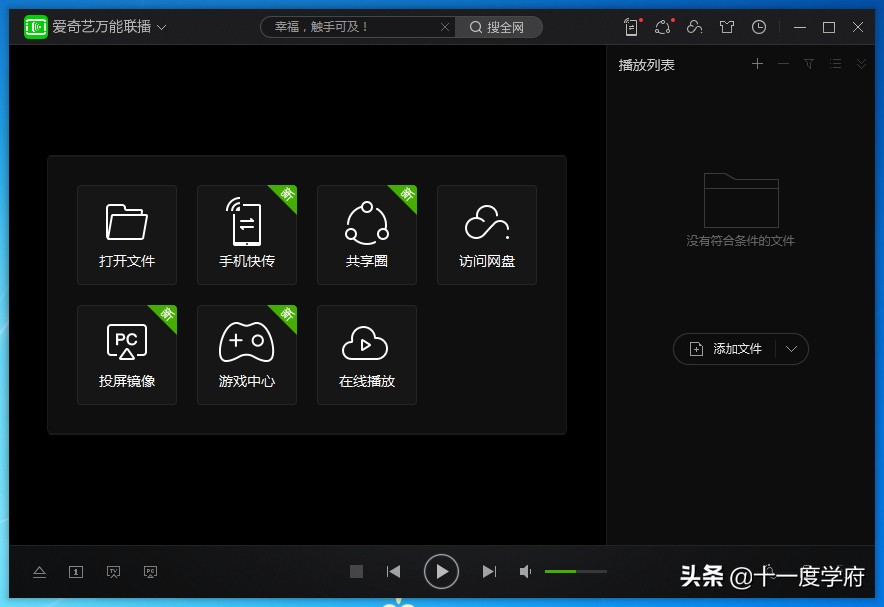Image resolution: width=884 pixels, height=607 pixels.
Task: Launch the 游戏中心 game center
Action: click(247, 354)
